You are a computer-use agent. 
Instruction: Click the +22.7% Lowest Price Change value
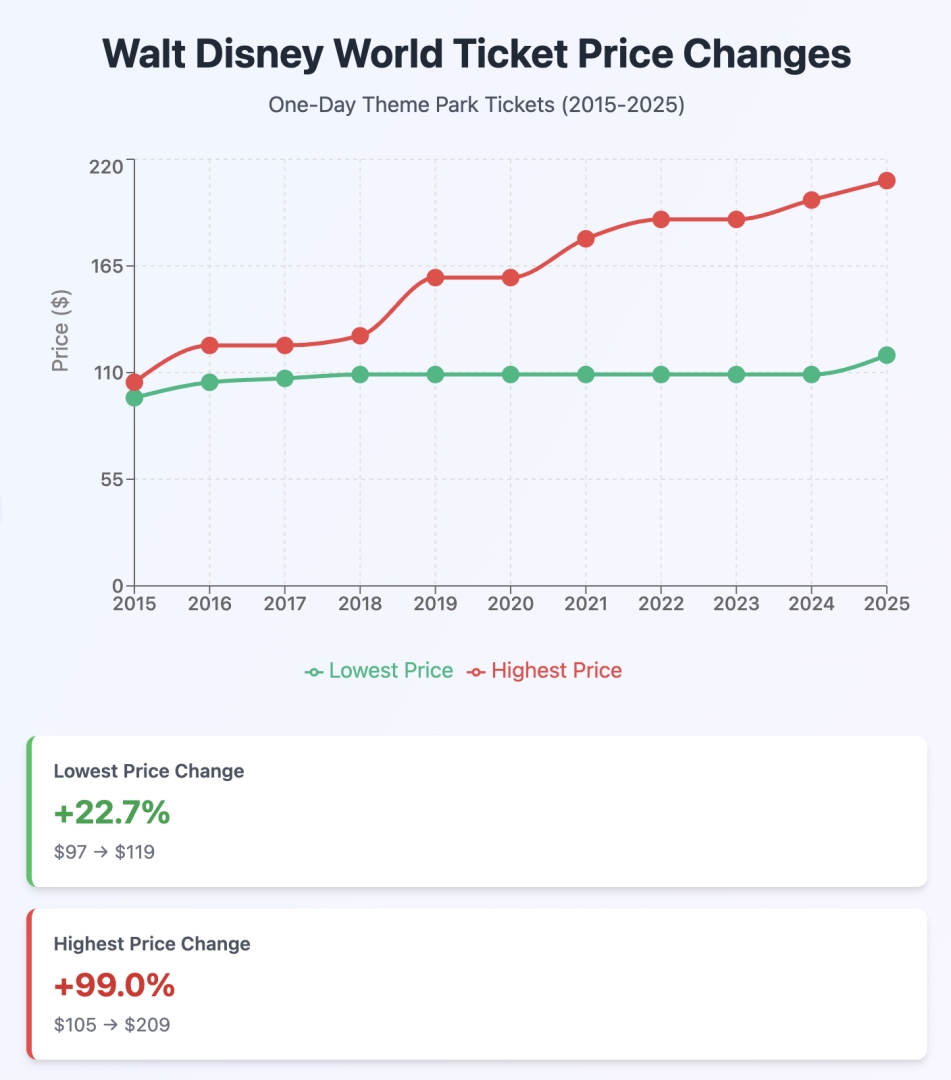point(112,814)
